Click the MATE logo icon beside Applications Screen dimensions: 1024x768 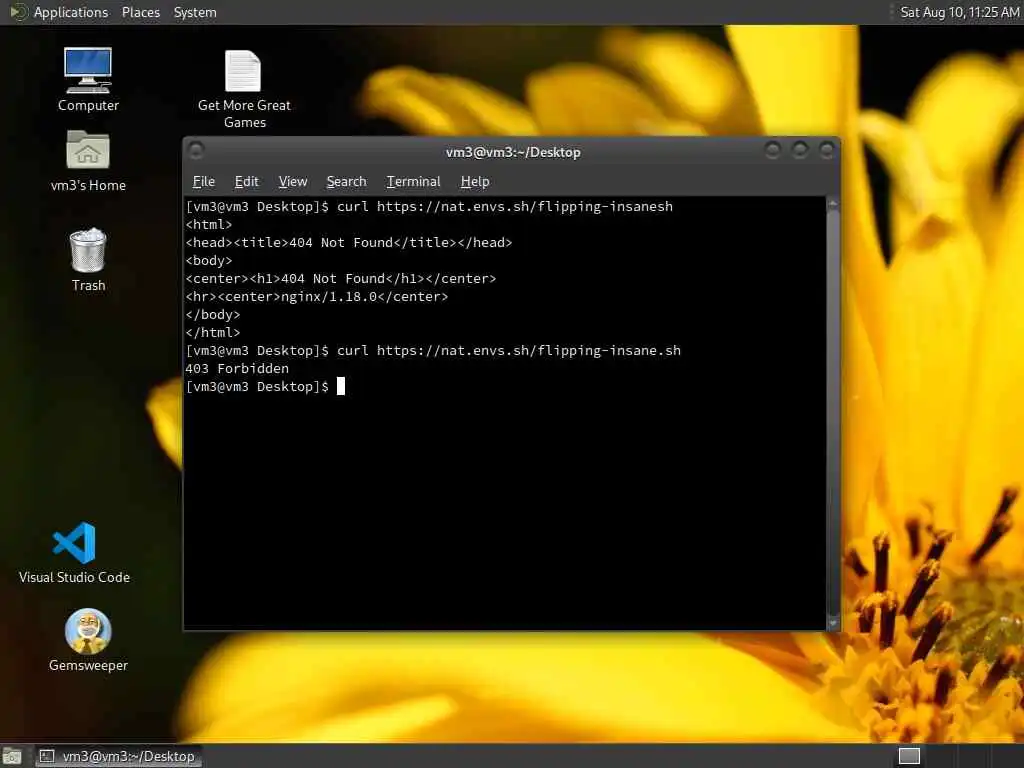[x=18, y=12]
